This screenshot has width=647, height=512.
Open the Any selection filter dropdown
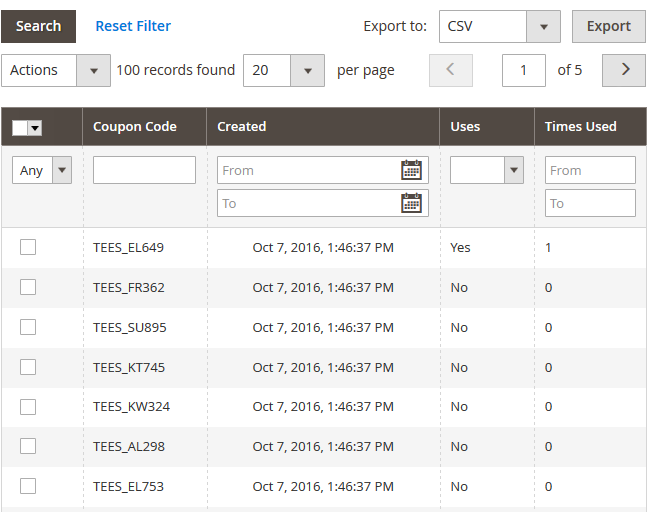42,170
